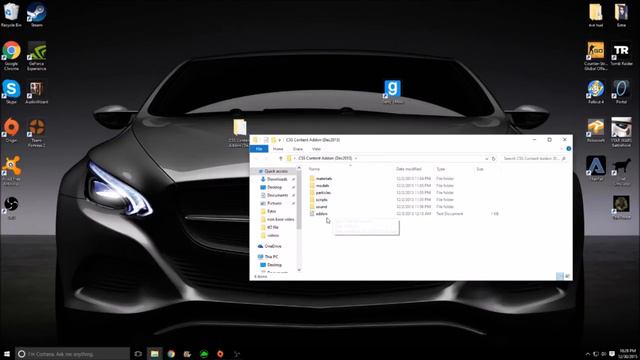Screen dimensions: 640x360
Task: Select the Garry's Mod desktop icon
Action: click(x=392, y=91)
